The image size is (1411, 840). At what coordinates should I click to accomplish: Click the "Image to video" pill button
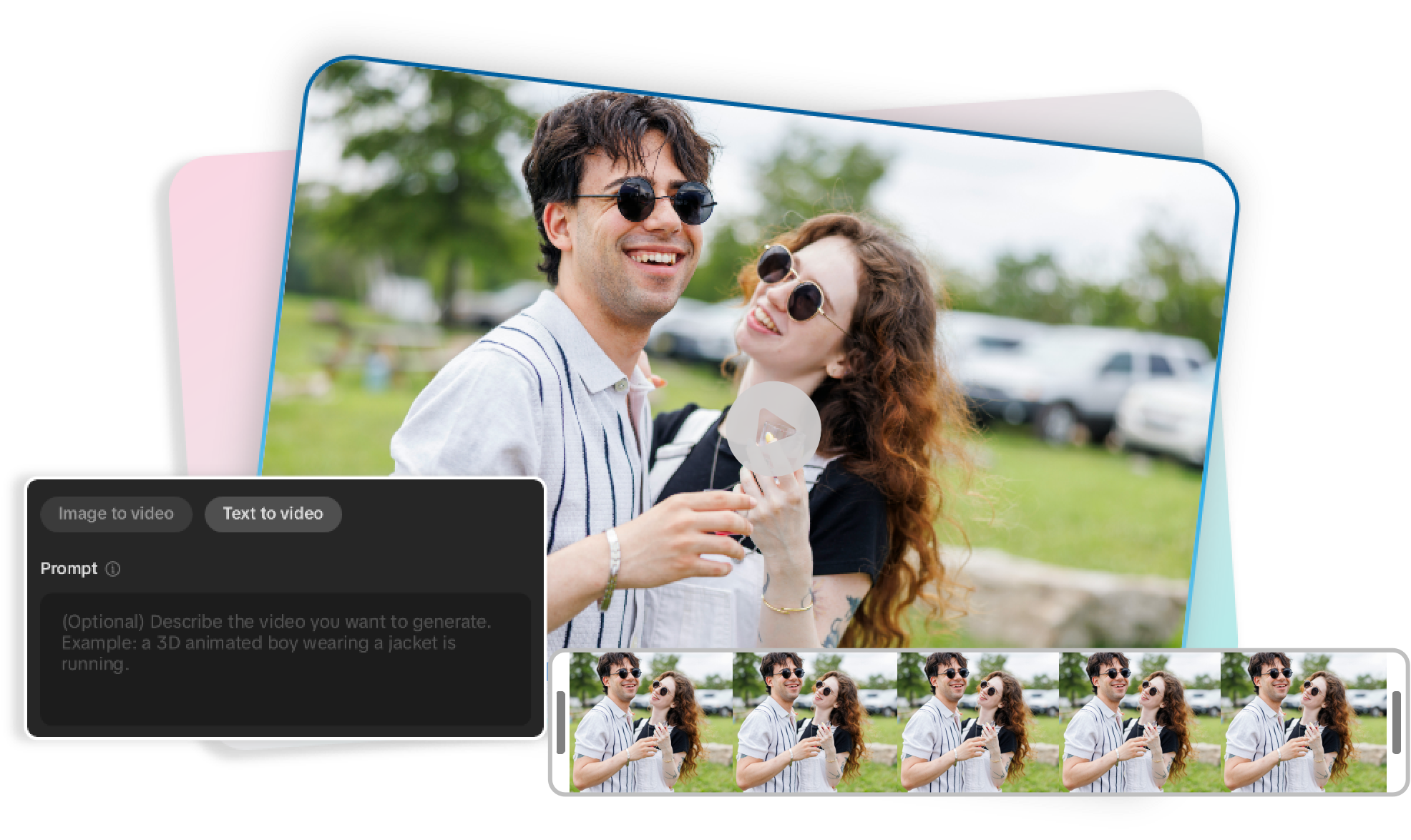coord(117,514)
